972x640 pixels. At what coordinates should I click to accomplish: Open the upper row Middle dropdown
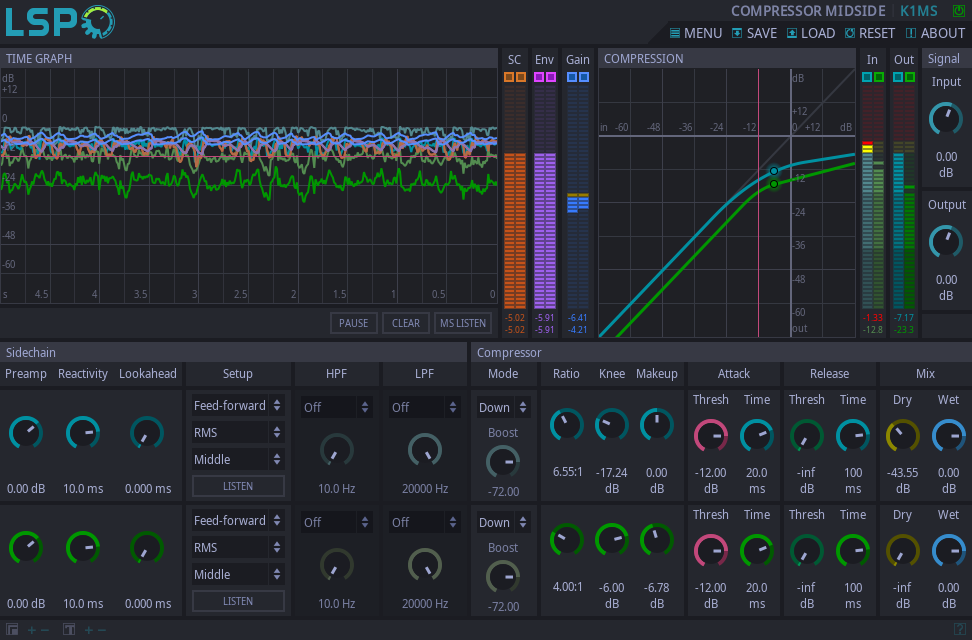click(238, 460)
